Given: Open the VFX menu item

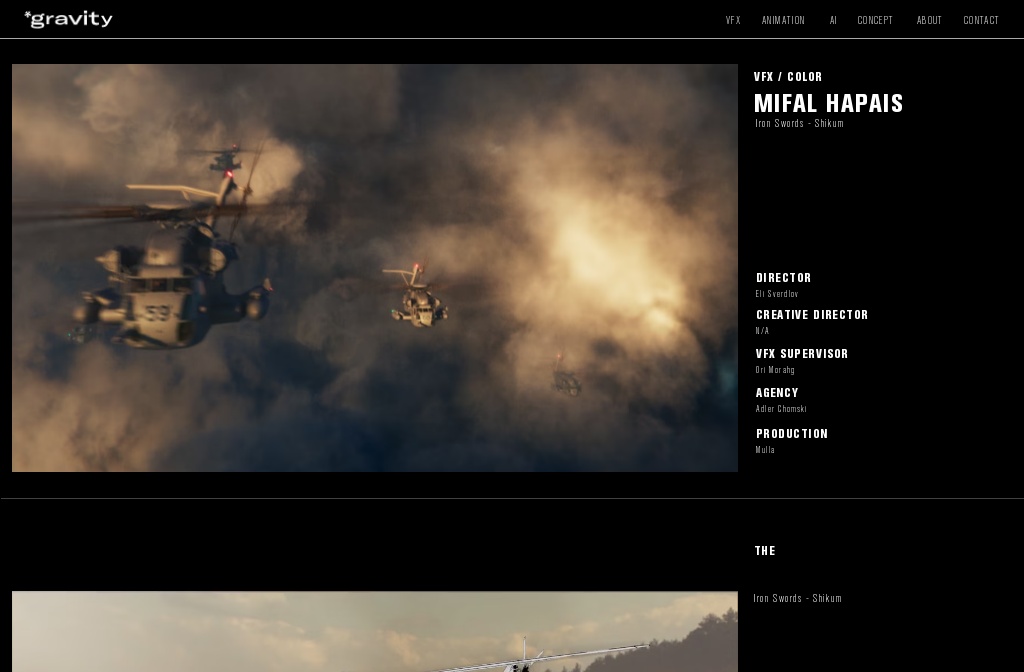Looking at the screenshot, I should coord(733,20).
